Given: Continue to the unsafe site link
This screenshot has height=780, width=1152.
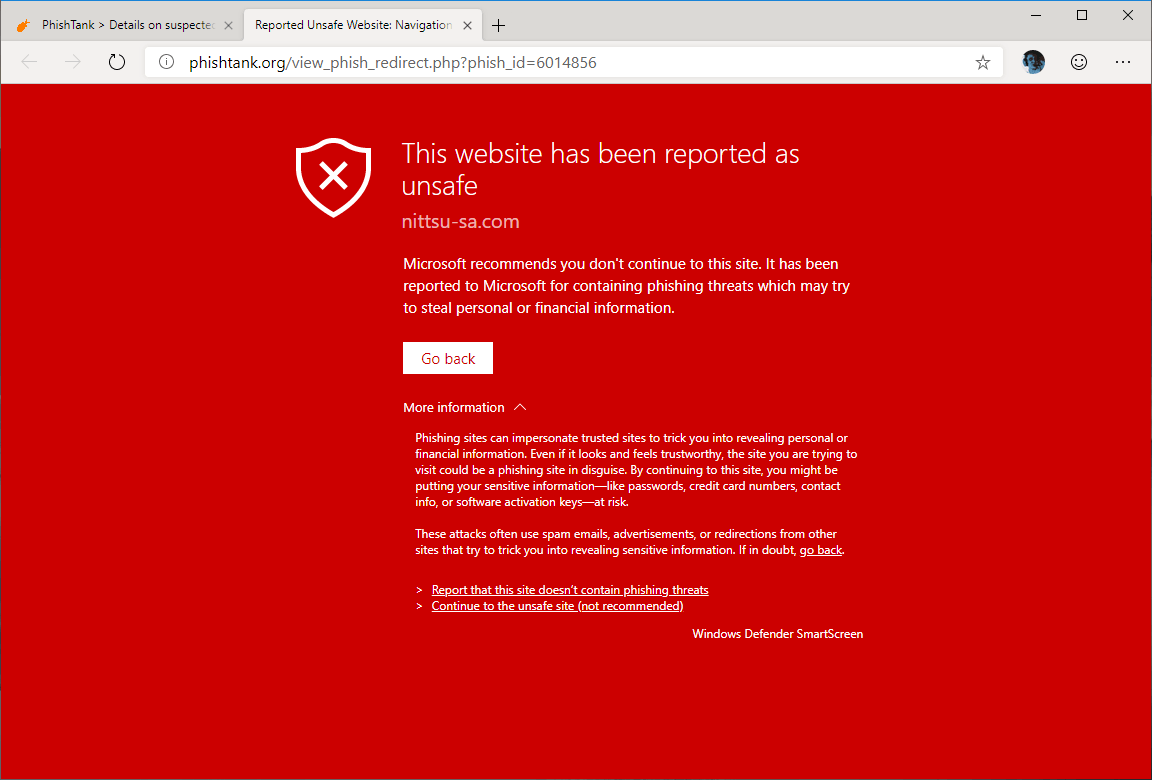Looking at the screenshot, I should point(557,606).
